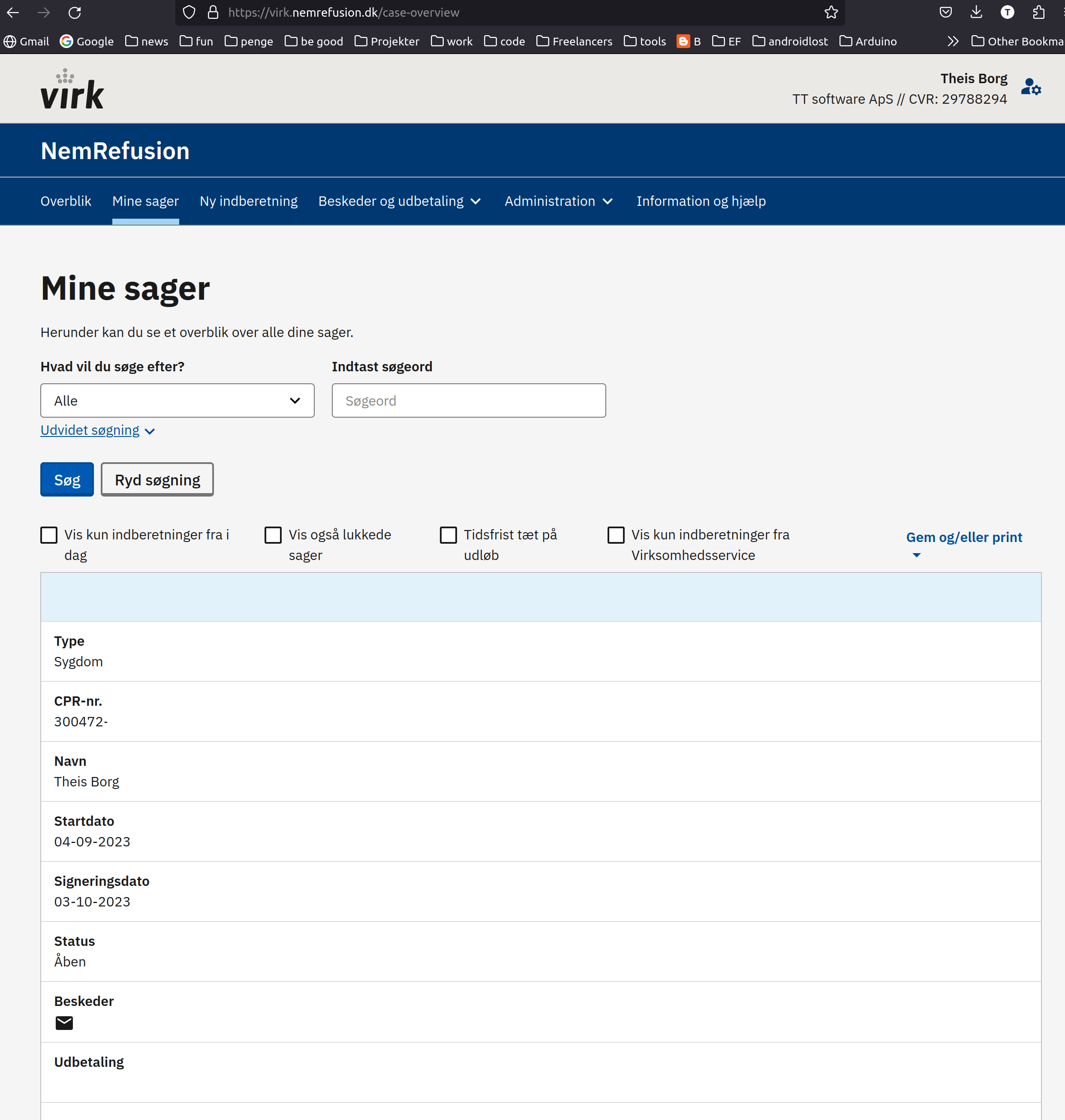The height and width of the screenshot is (1120, 1065).
Task: Tick the Tidsfrist tæt på udløb checkbox
Action: tap(448, 535)
